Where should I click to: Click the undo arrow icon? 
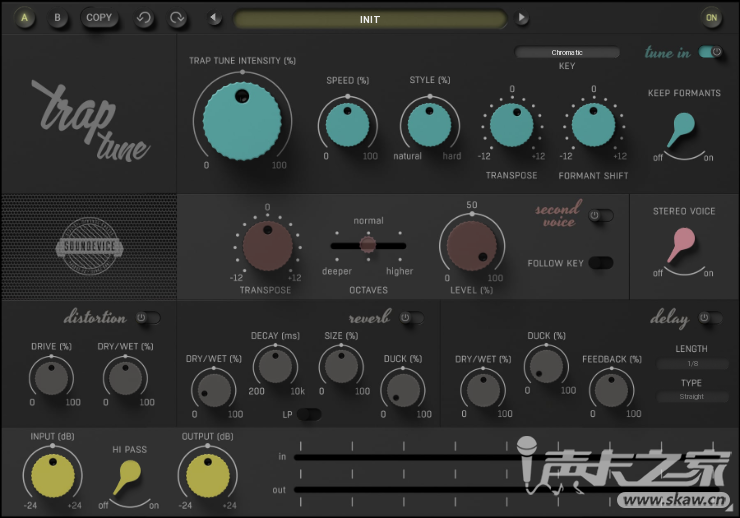[x=143, y=18]
